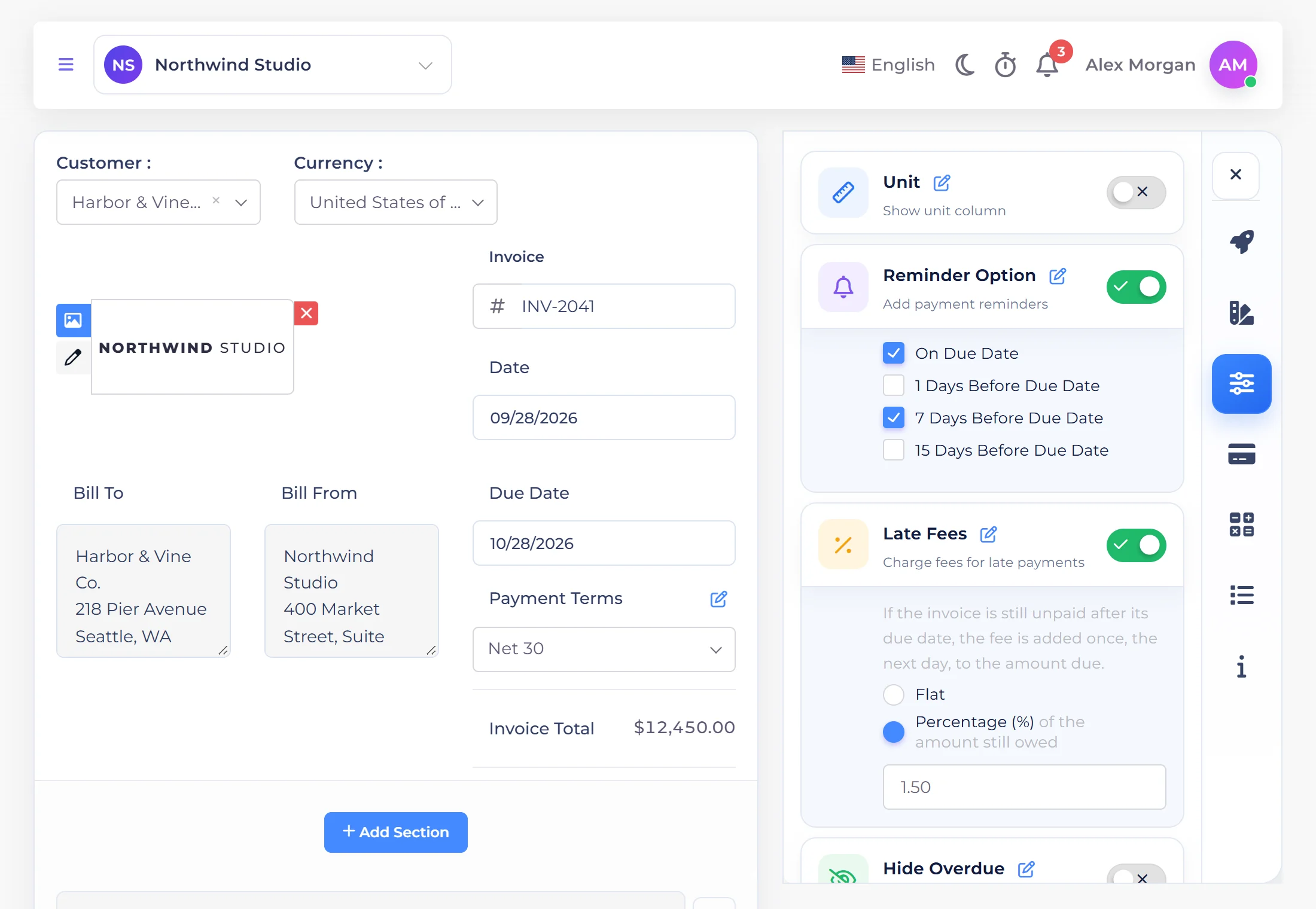This screenshot has height=909, width=1316.
Task: Select the sliders settings sidebar tab
Action: [1242, 383]
